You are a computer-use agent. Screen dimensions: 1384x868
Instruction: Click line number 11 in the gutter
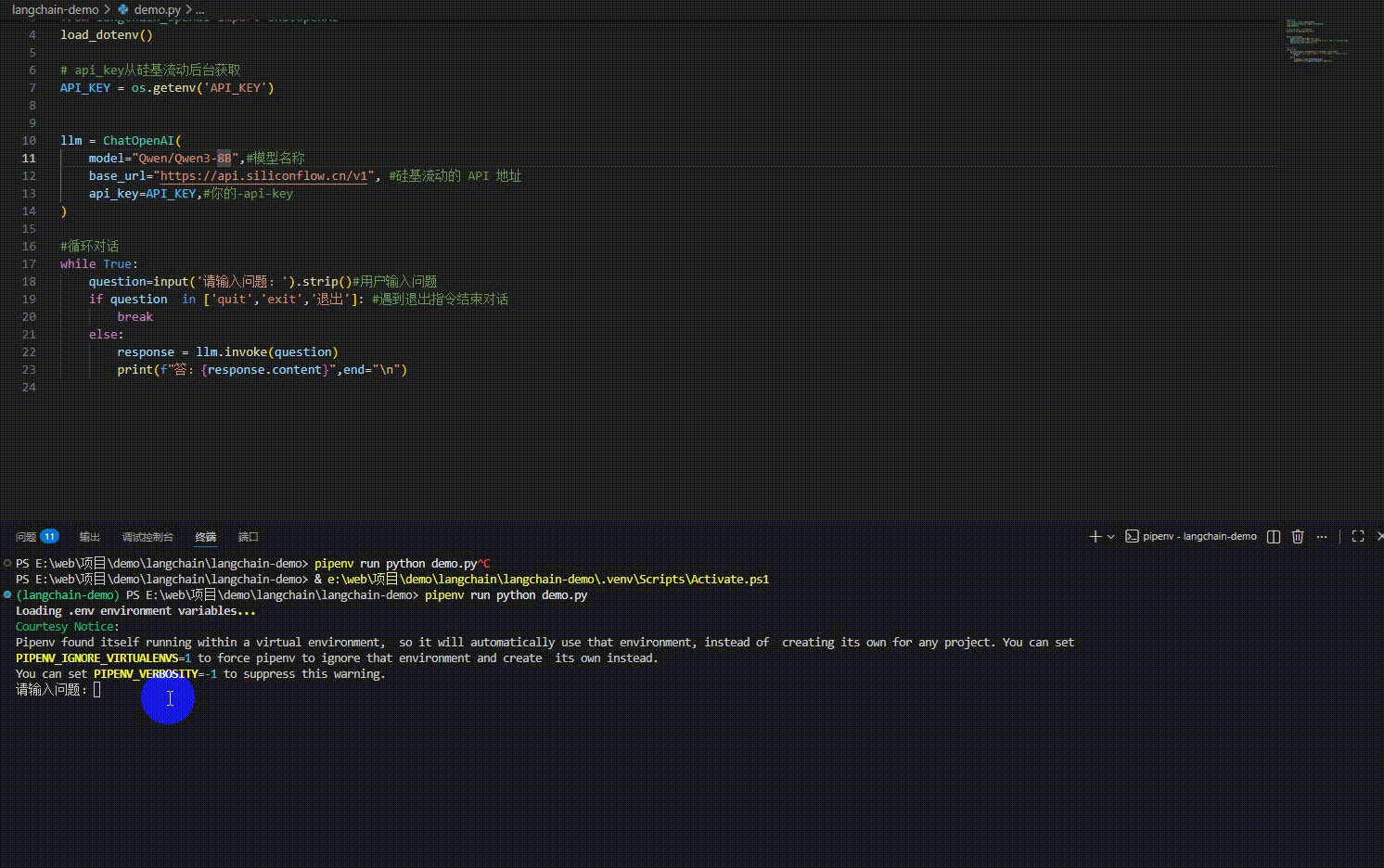(x=29, y=159)
